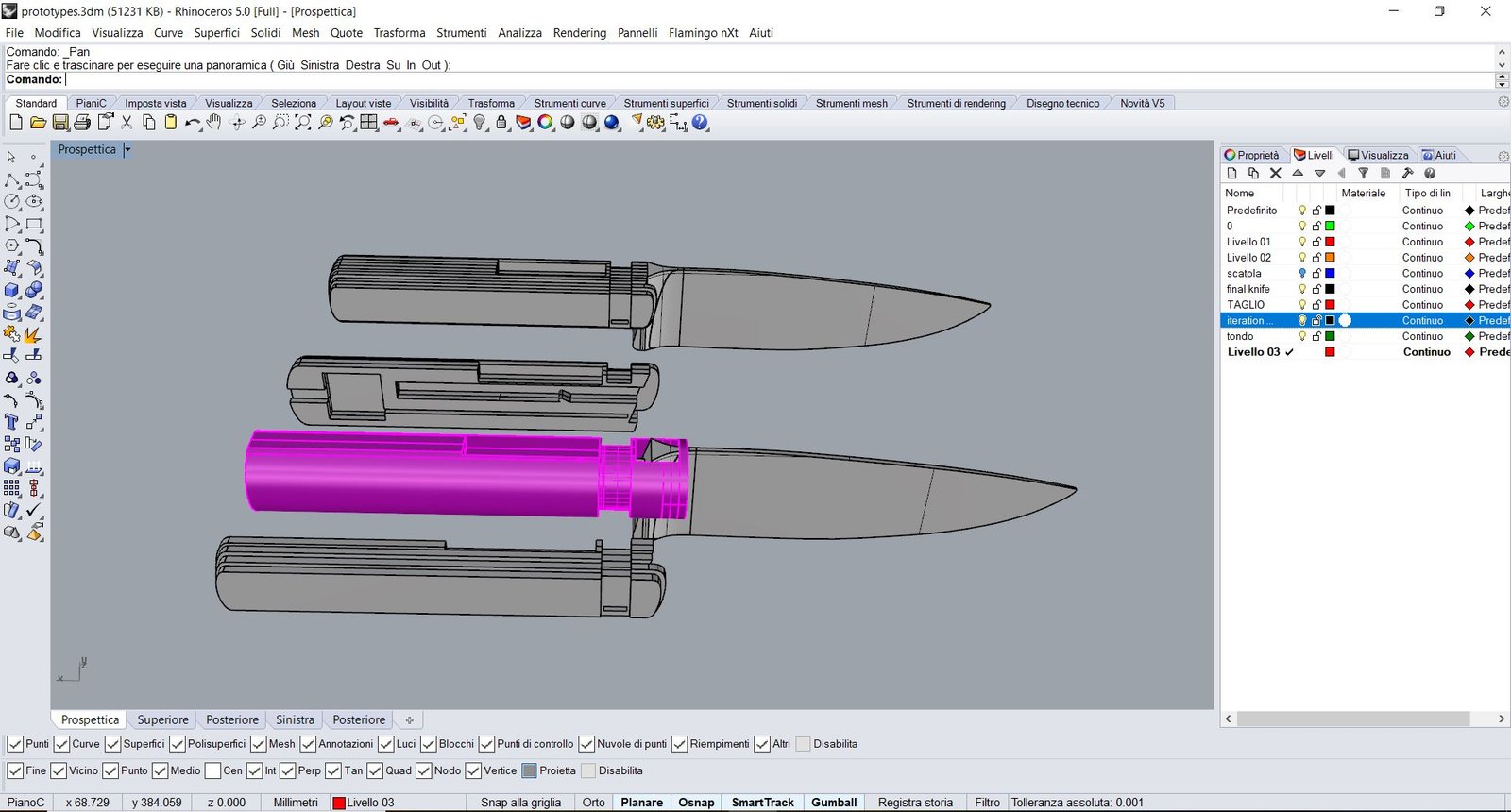Select the final knife layer row
Viewport: 1511px width, 812px height.
1366,289
